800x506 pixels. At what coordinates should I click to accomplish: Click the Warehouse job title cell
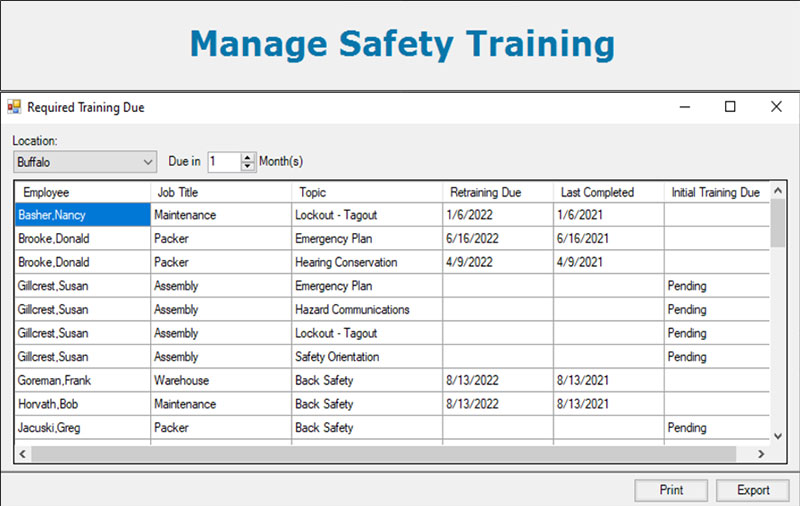pos(221,381)
